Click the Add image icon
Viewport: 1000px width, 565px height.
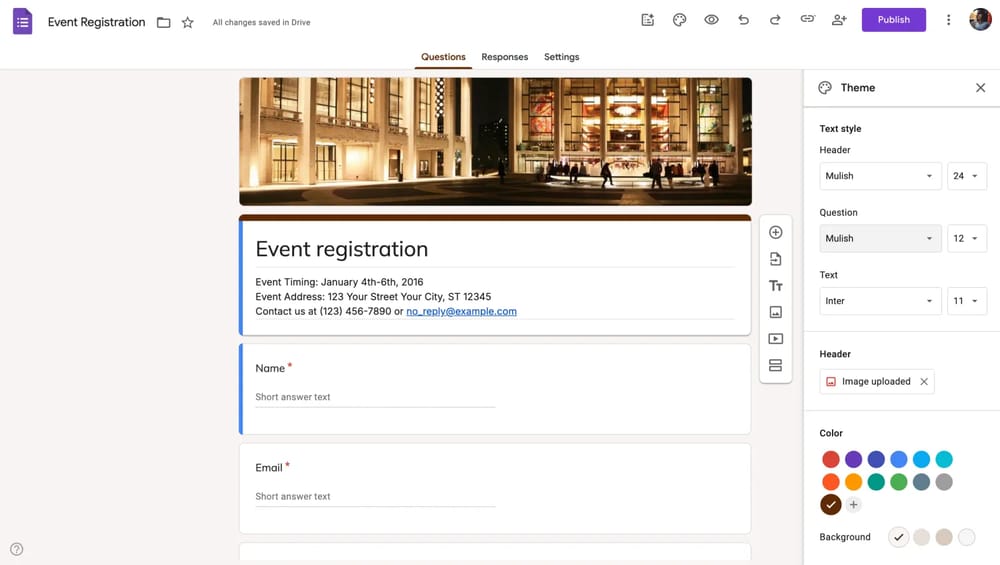[x=775, y=312]
